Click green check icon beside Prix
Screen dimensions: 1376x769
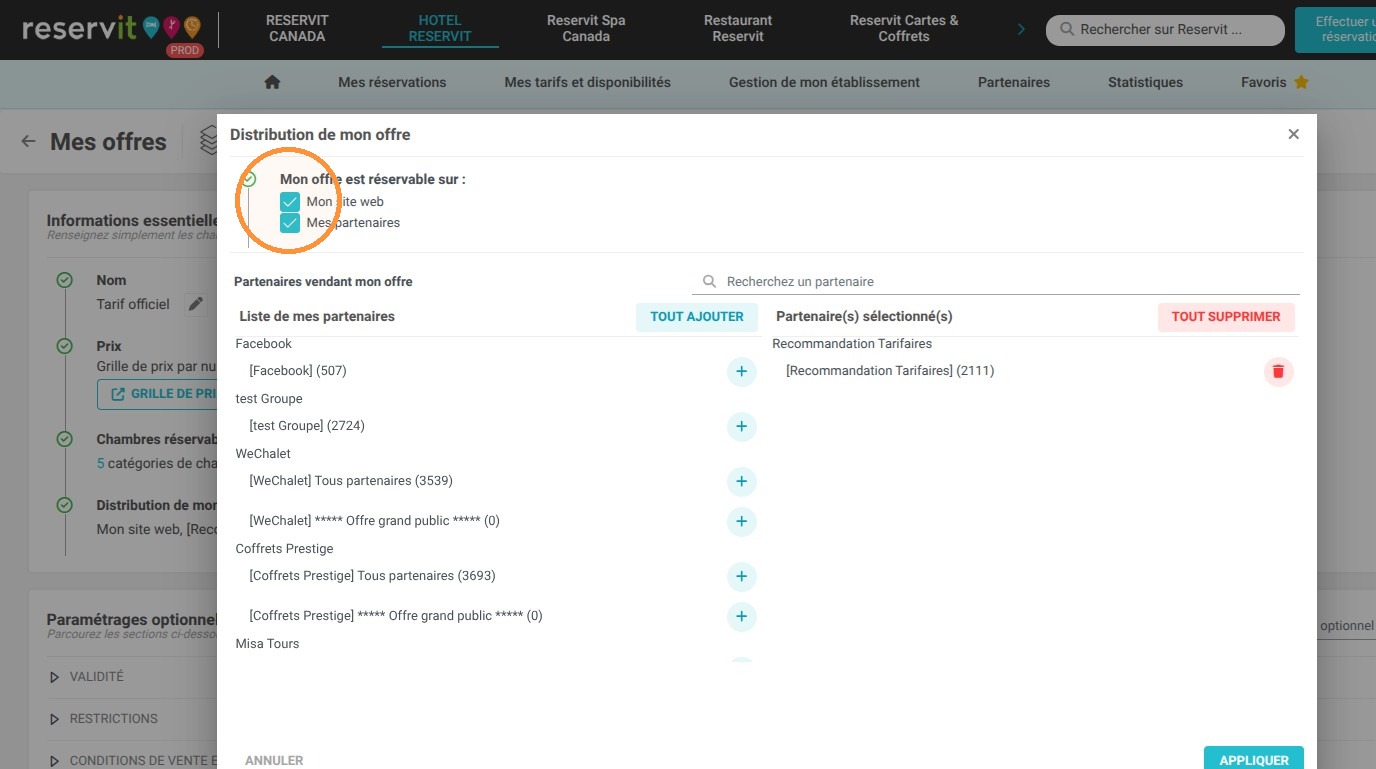65,346
